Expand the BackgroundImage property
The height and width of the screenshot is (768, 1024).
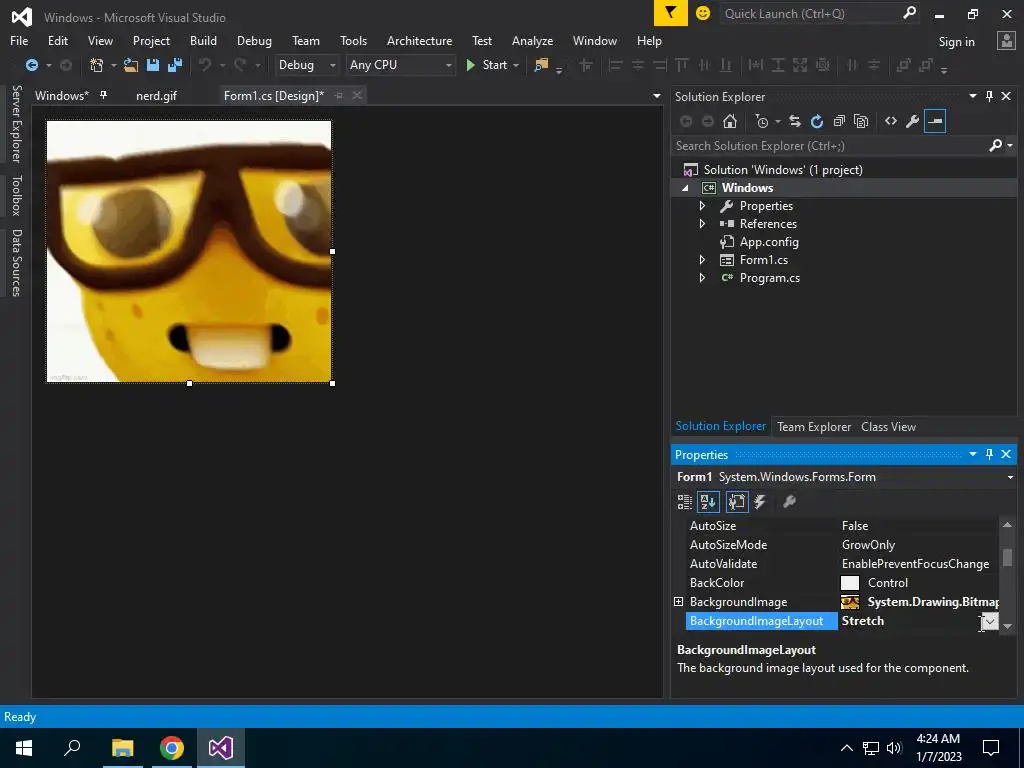[x=679, y=601]
